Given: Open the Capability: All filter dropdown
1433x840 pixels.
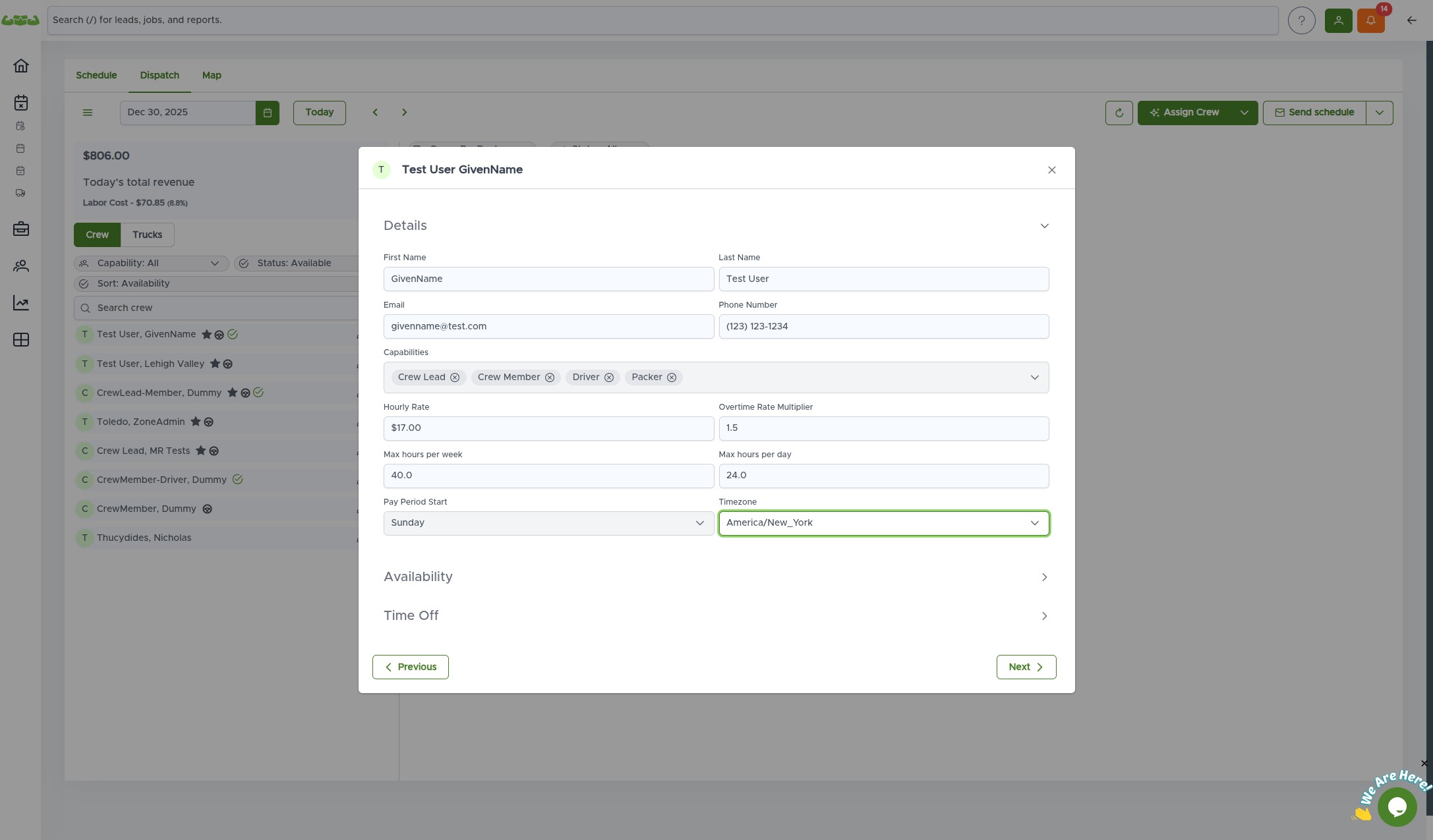Looking at the screenshot, I should coord(152,264).
